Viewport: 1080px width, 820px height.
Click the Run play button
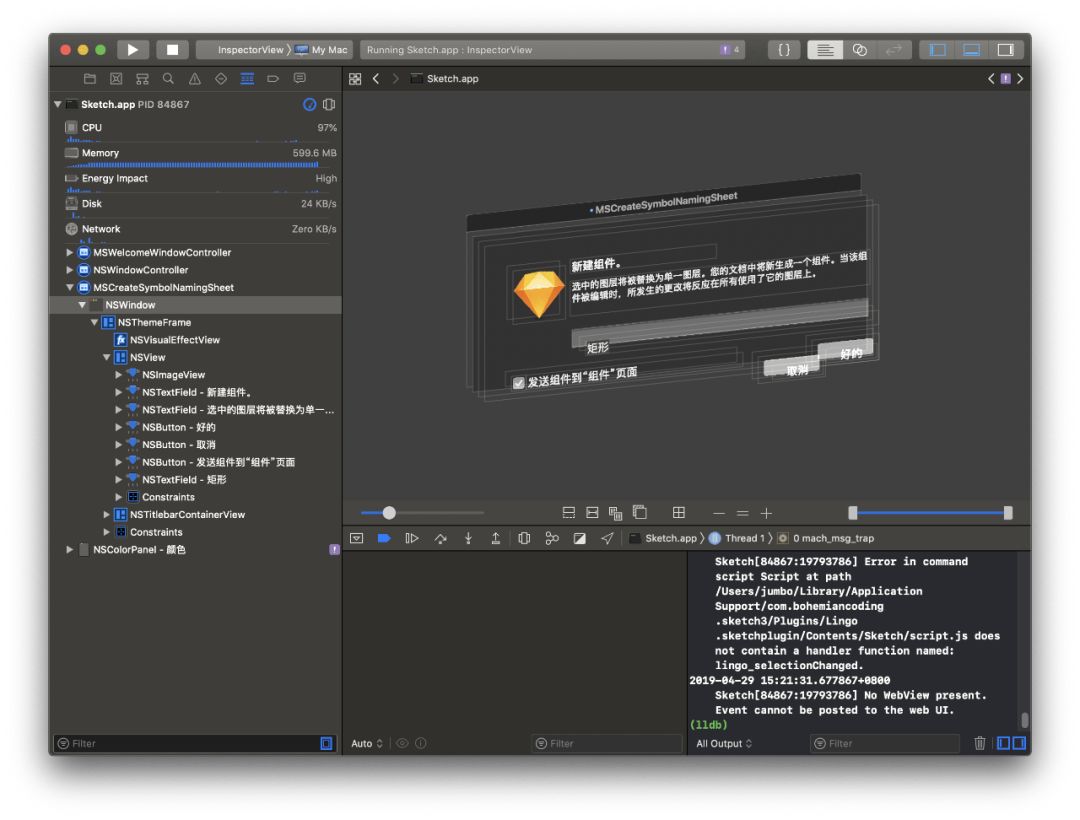click(132, 50)
